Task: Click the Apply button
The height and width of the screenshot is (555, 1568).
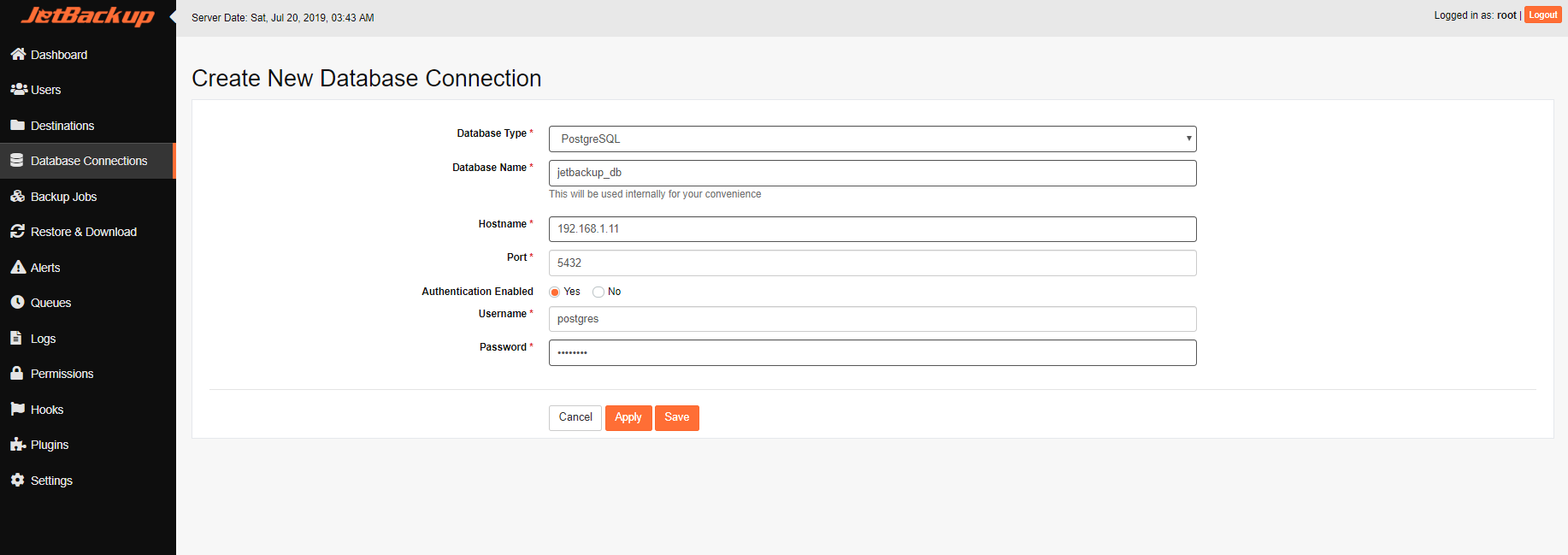Action: 628,417
